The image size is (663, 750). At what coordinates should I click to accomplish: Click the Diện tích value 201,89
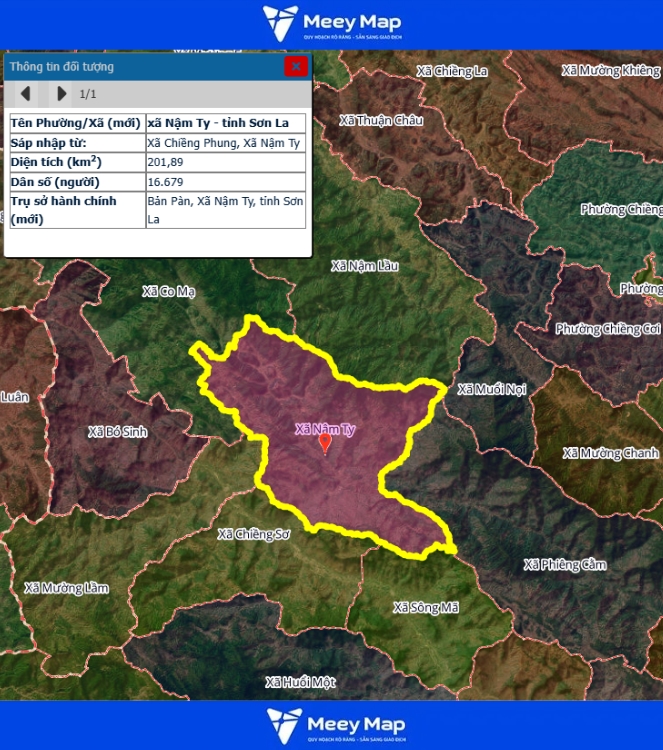[x=166, y=162]
